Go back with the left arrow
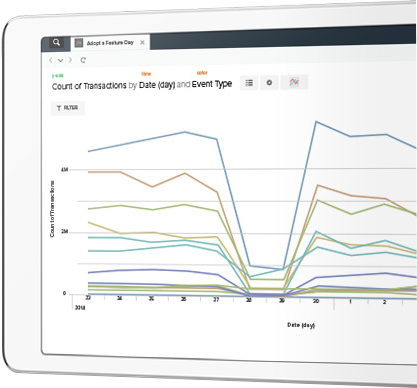 pos(51,60)
